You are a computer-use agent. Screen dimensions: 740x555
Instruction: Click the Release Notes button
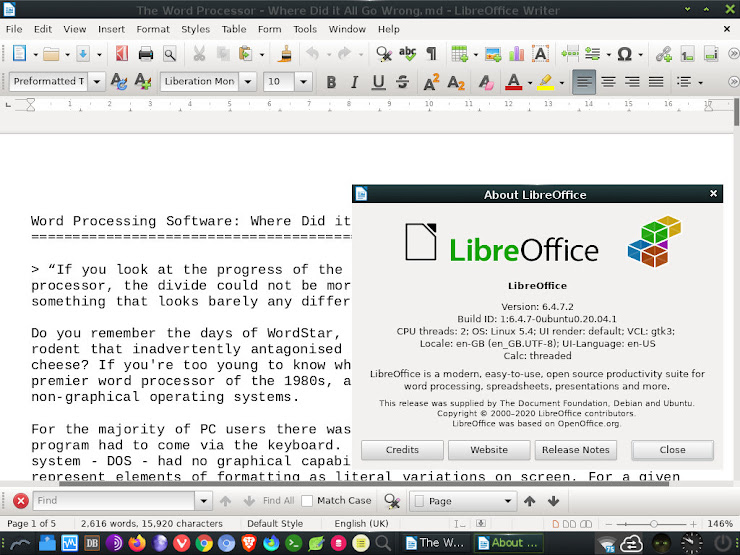point(576,450)
